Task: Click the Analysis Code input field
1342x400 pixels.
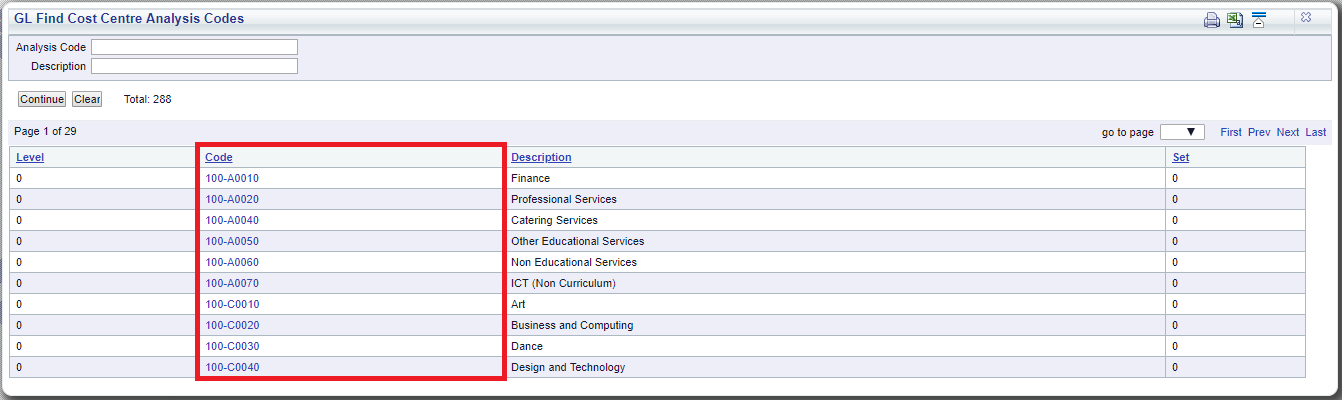Action: [194, 47]
